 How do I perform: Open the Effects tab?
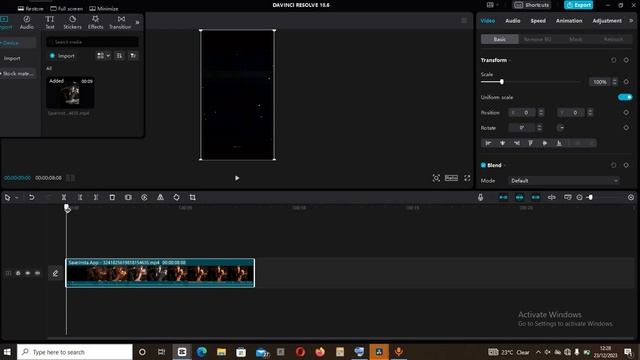[96, 22]
